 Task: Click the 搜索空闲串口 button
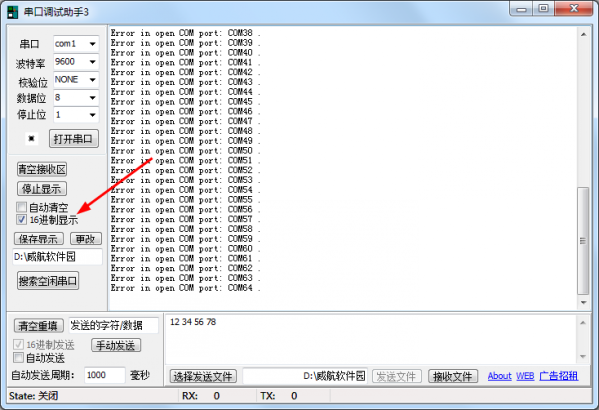click(48, 281)
